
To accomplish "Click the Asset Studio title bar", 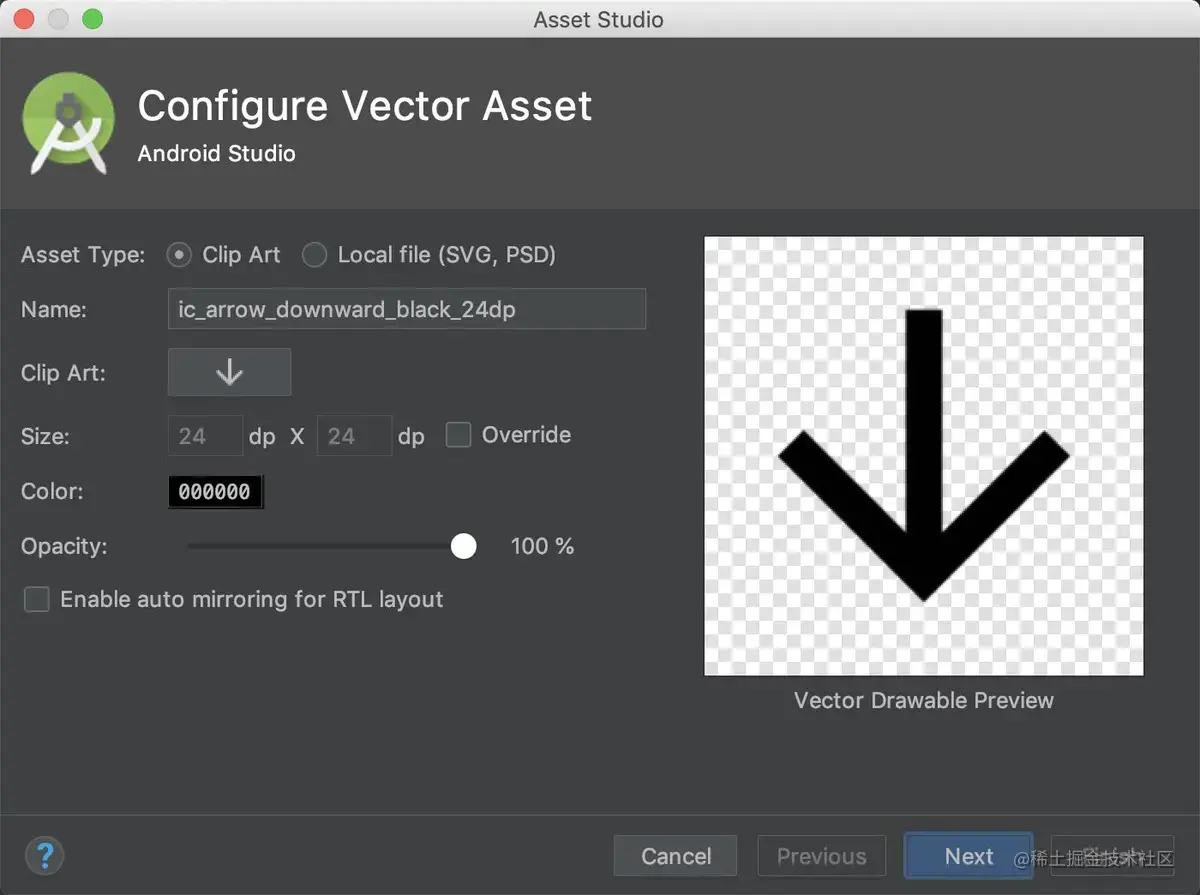I will [x=598, y=19].
